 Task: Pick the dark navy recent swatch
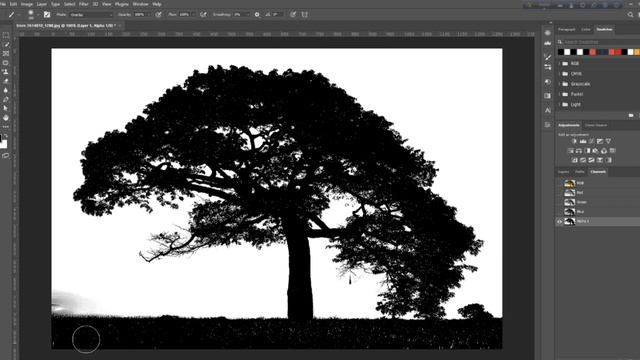point(605,52)
